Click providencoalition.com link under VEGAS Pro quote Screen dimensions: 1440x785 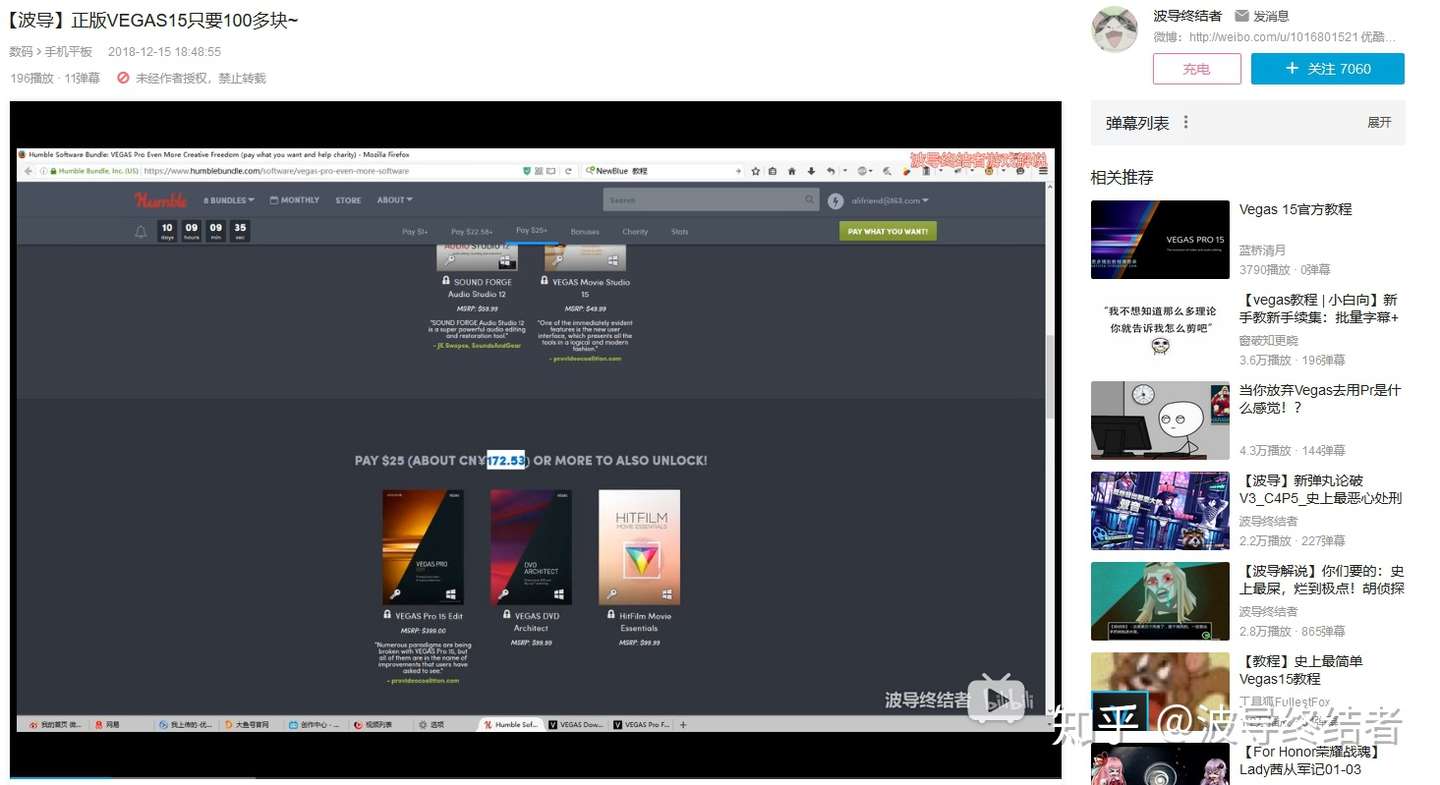tap(423, 681)
